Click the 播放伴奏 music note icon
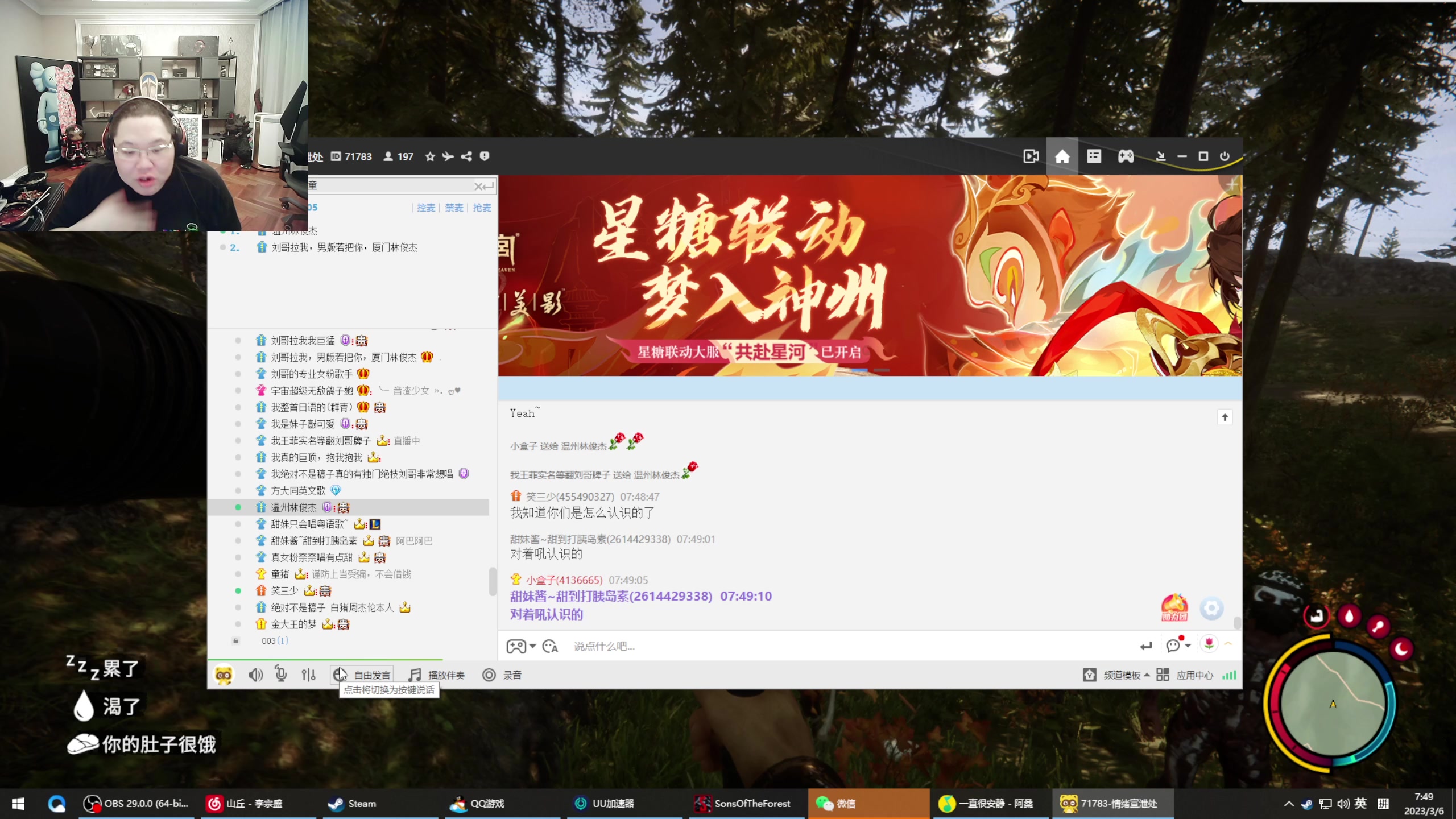The image size is (1456, 819). tap(415, 675)
